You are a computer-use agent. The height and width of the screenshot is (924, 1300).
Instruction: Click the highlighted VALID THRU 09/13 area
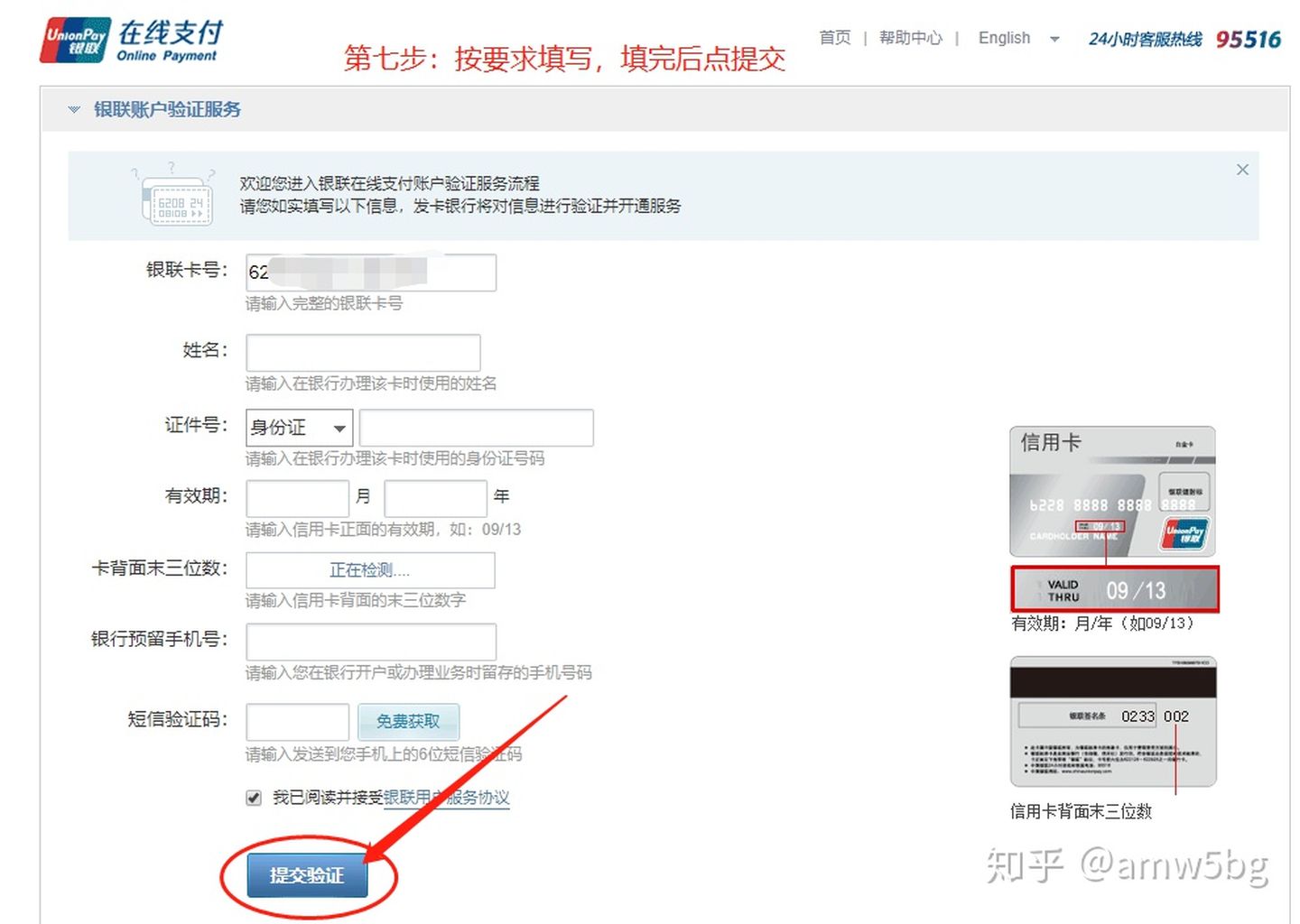tap(1114, 588)
